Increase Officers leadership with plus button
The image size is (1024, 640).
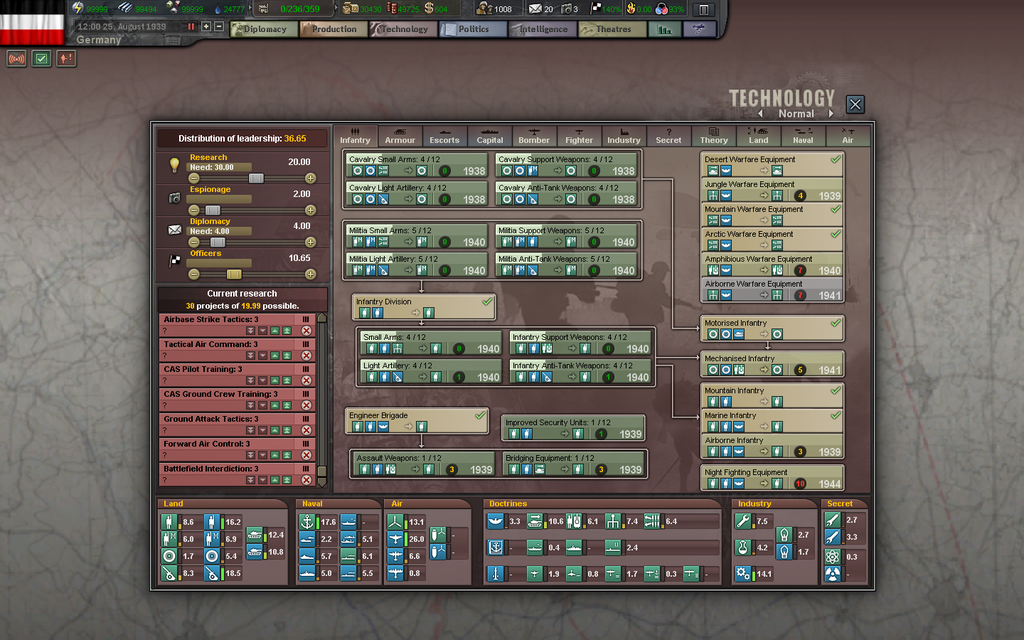tap(310, 274)
